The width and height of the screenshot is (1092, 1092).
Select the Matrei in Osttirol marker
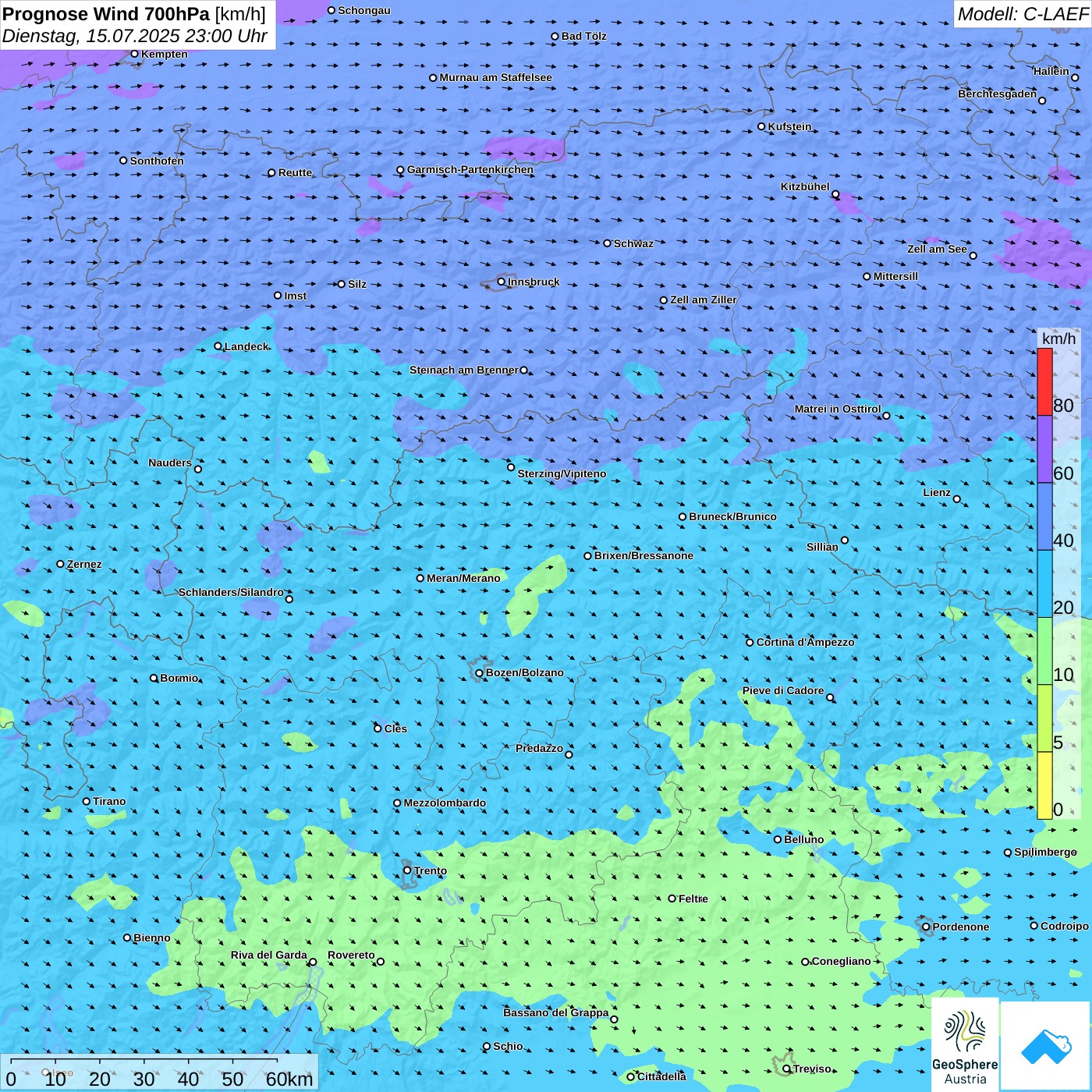coord(886,416)
